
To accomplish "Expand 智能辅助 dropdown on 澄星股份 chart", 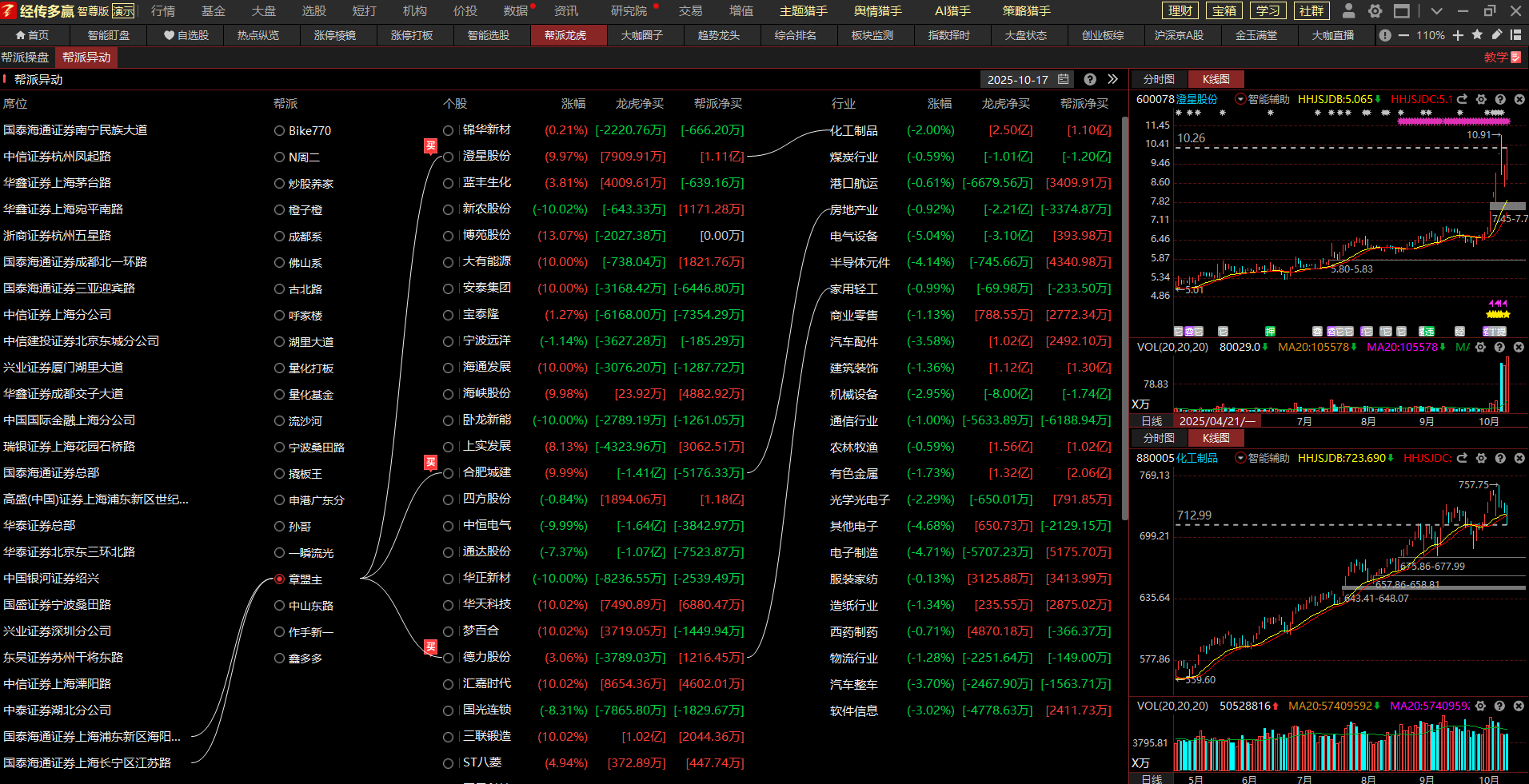I will pos(1240,100).
